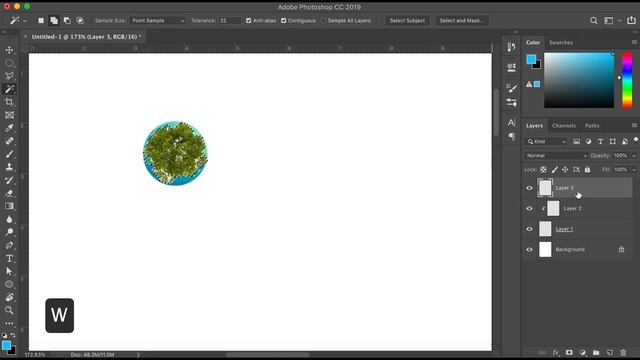Switch to the Channels tab

tap(564, 126)
